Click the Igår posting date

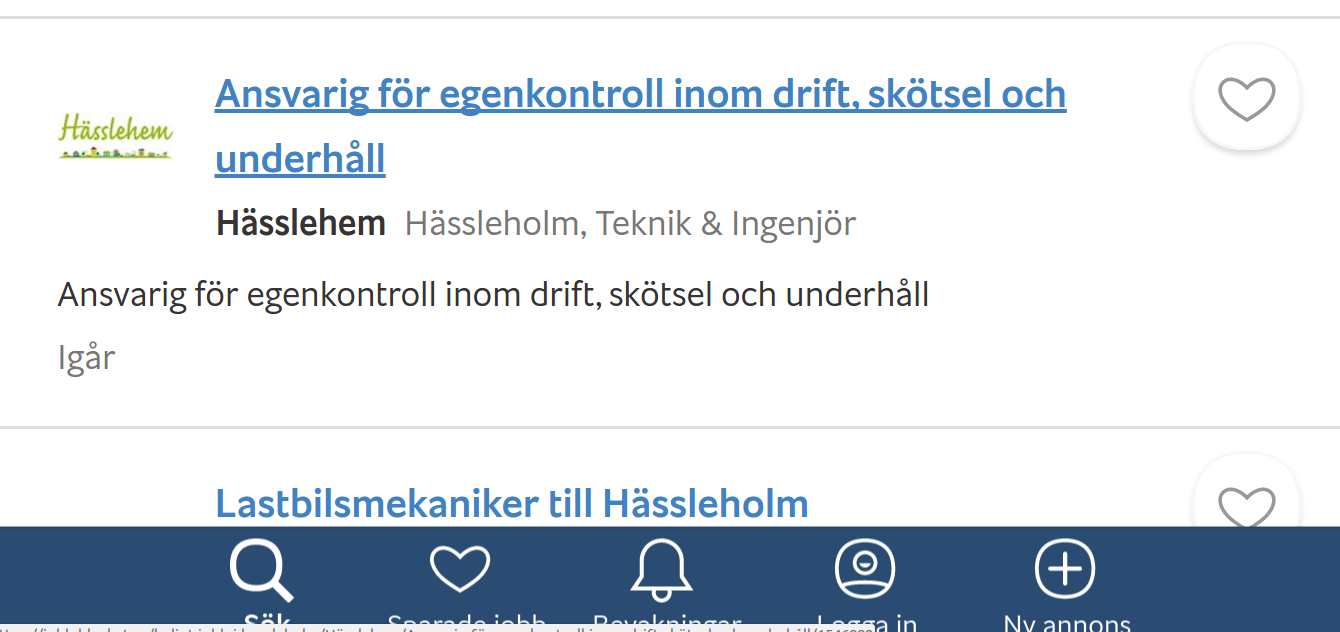87,357
